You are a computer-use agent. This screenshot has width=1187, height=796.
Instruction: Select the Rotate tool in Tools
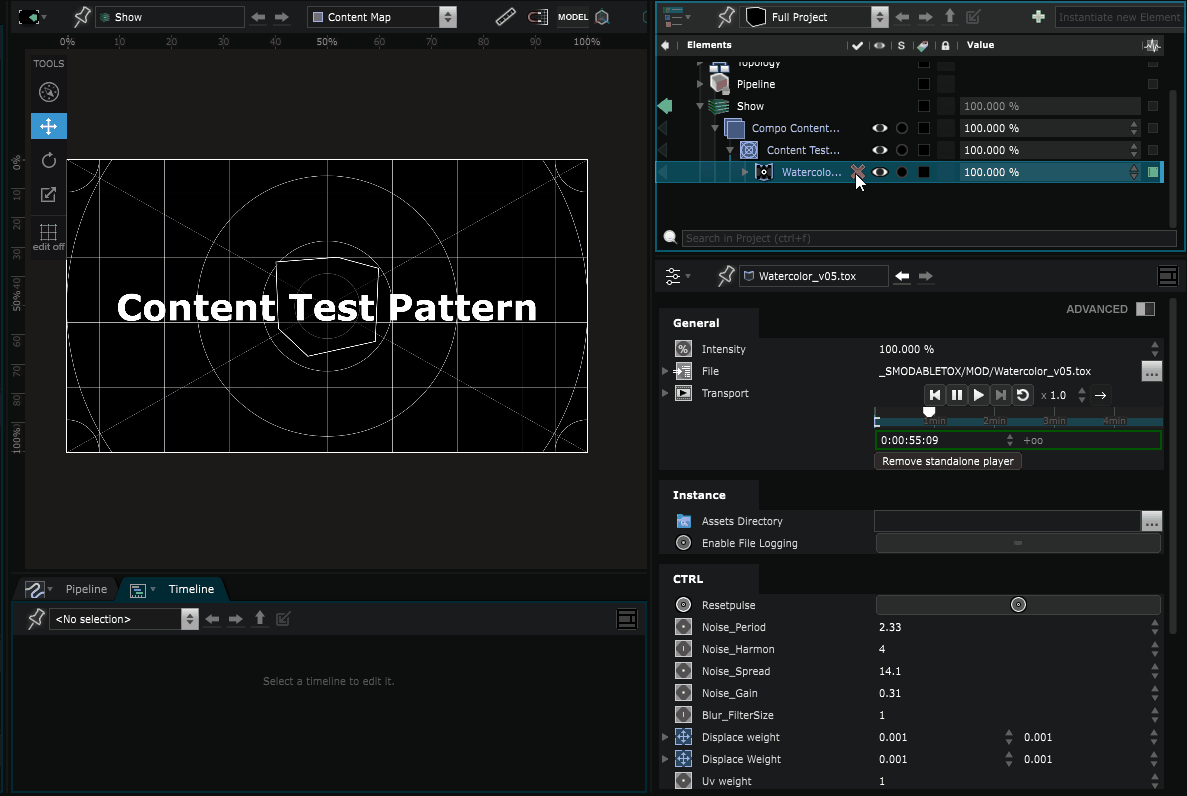tap(48, 161)
